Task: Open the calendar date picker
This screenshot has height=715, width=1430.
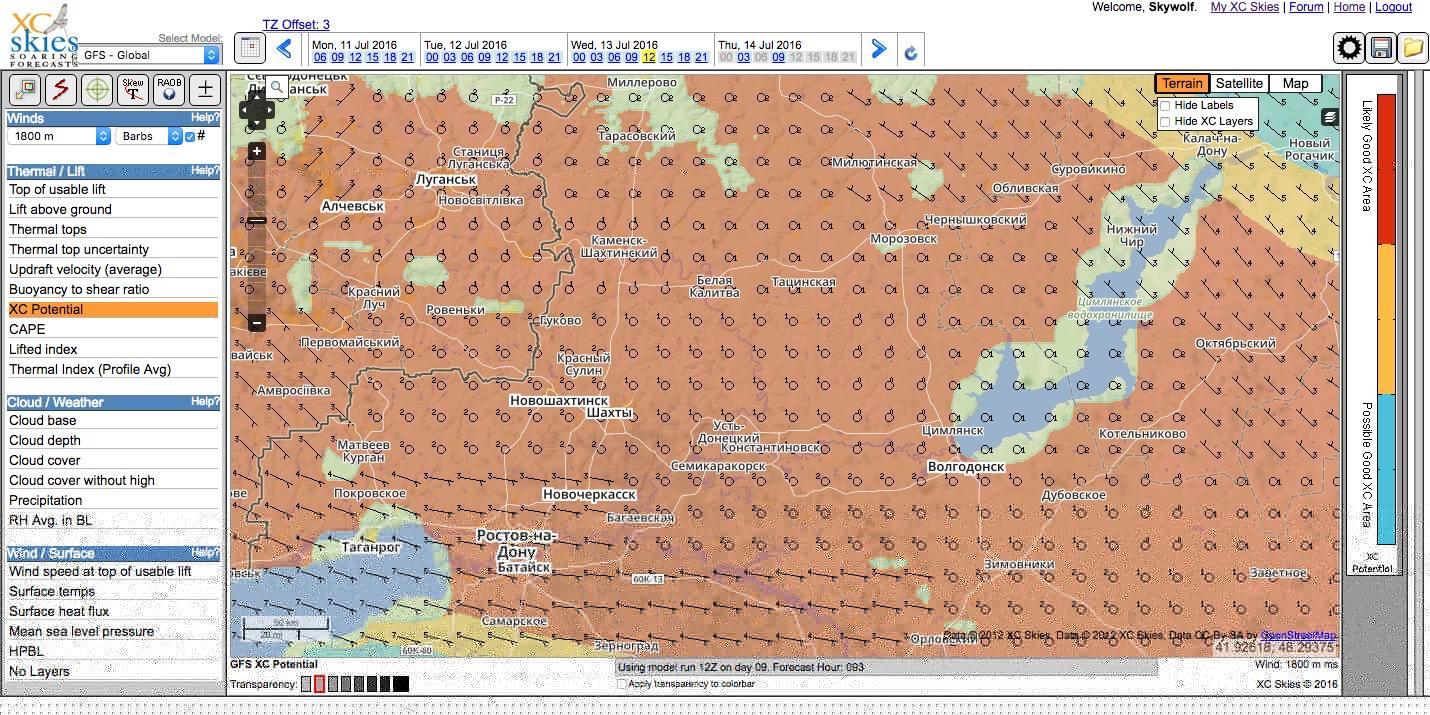Action: coord(249,48)
